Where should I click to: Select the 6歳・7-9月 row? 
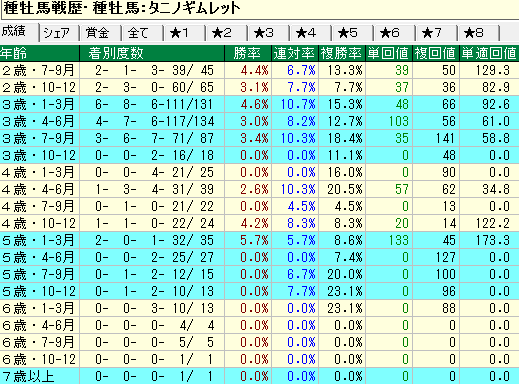tap(259, 342)
